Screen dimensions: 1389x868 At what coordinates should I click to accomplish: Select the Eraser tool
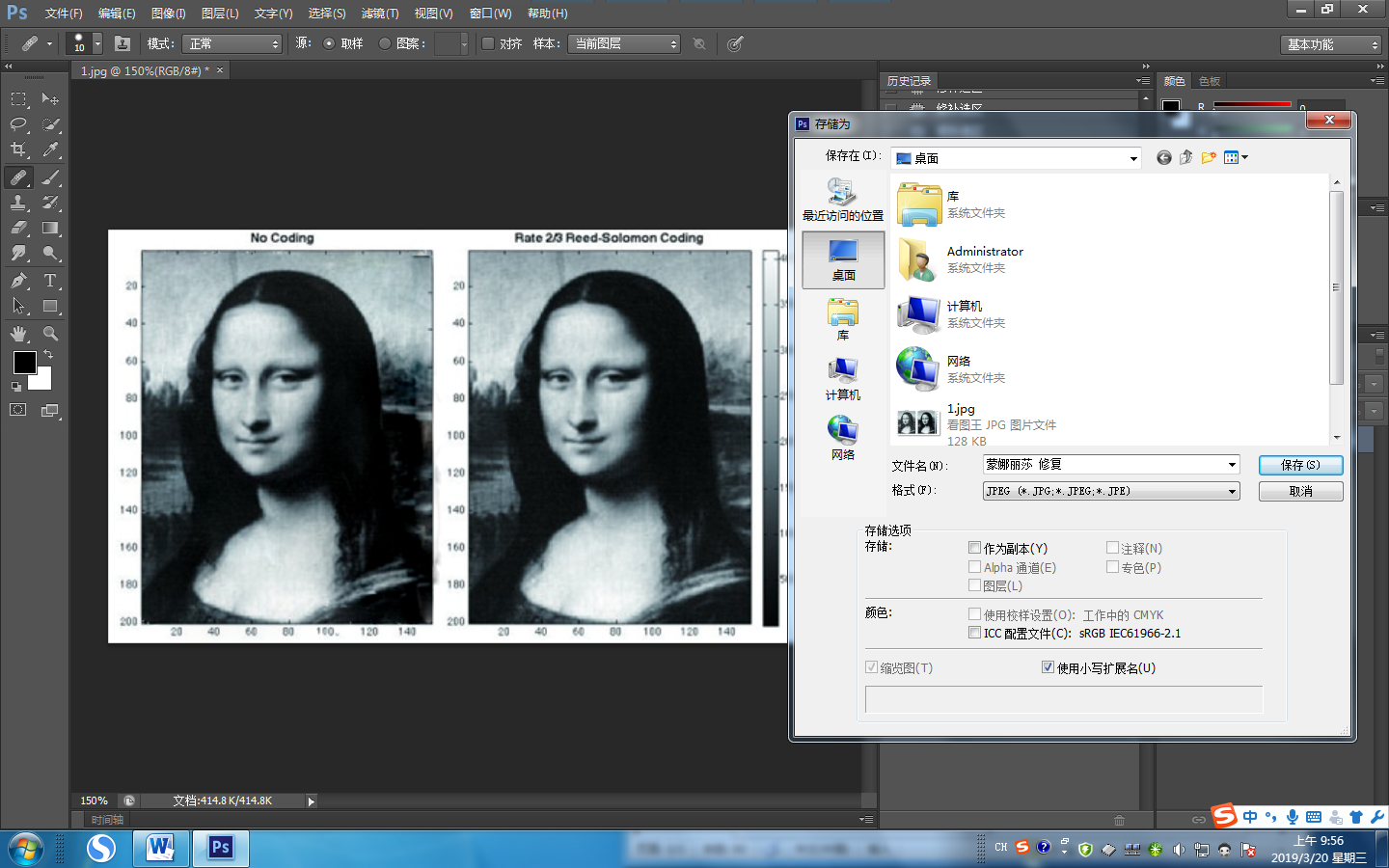pos(18,228)
